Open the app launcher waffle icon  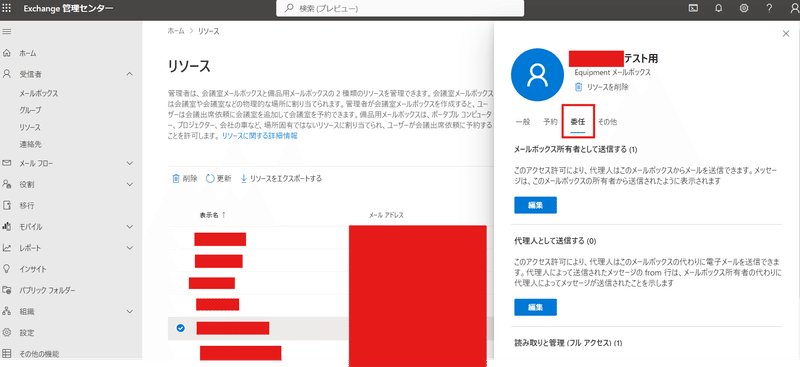point(7,8)
